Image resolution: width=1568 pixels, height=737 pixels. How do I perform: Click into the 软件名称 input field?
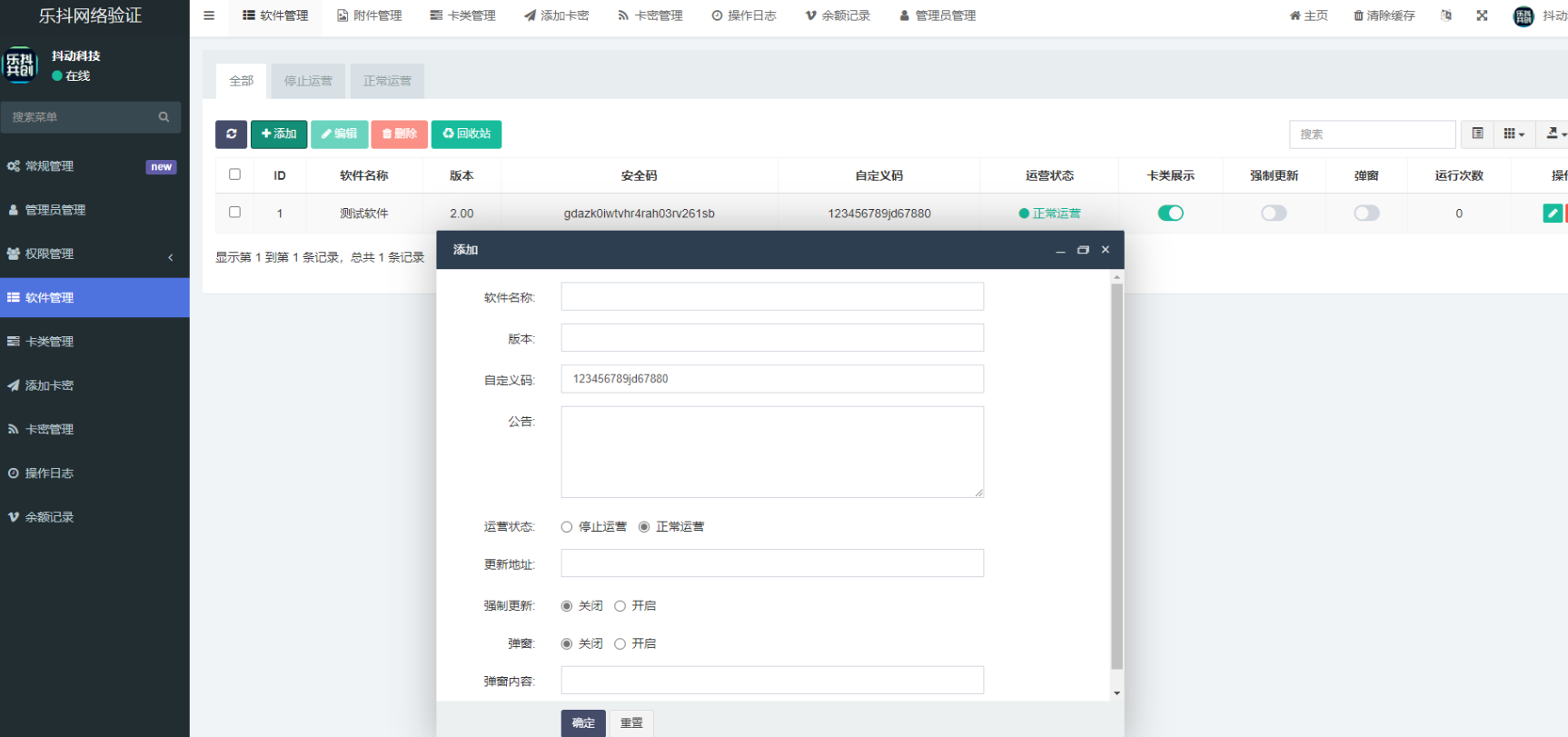pos(771,296)
